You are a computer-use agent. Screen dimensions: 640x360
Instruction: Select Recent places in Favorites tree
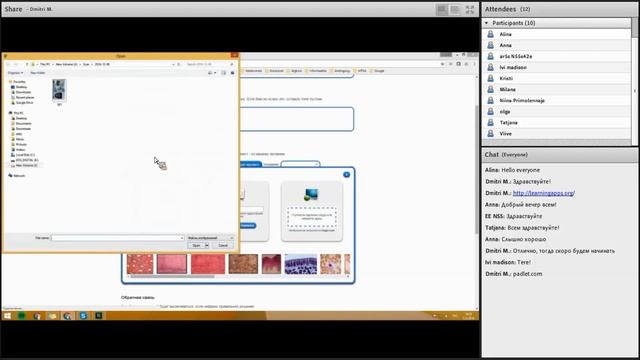(22, 97)
